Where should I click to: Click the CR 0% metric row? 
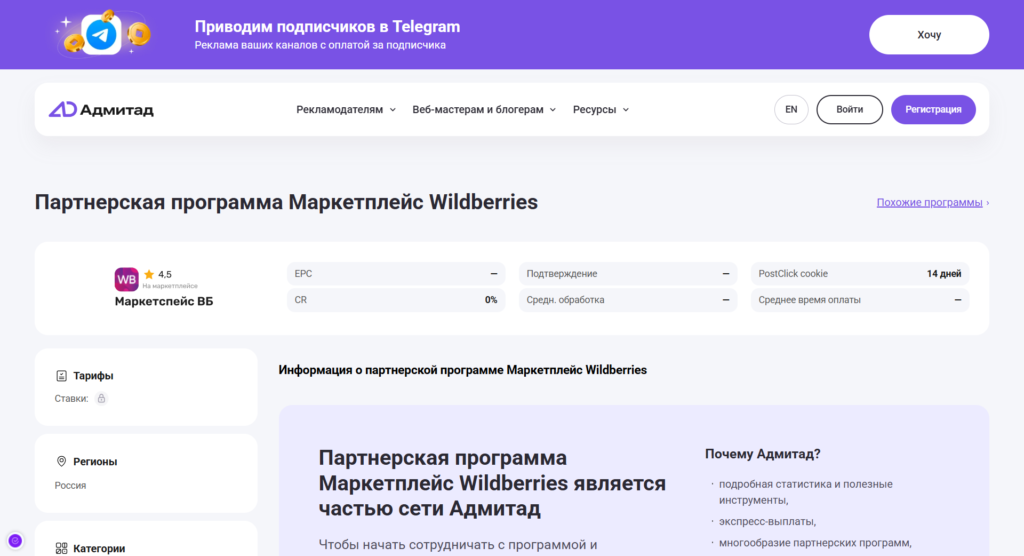click(396, 300)
